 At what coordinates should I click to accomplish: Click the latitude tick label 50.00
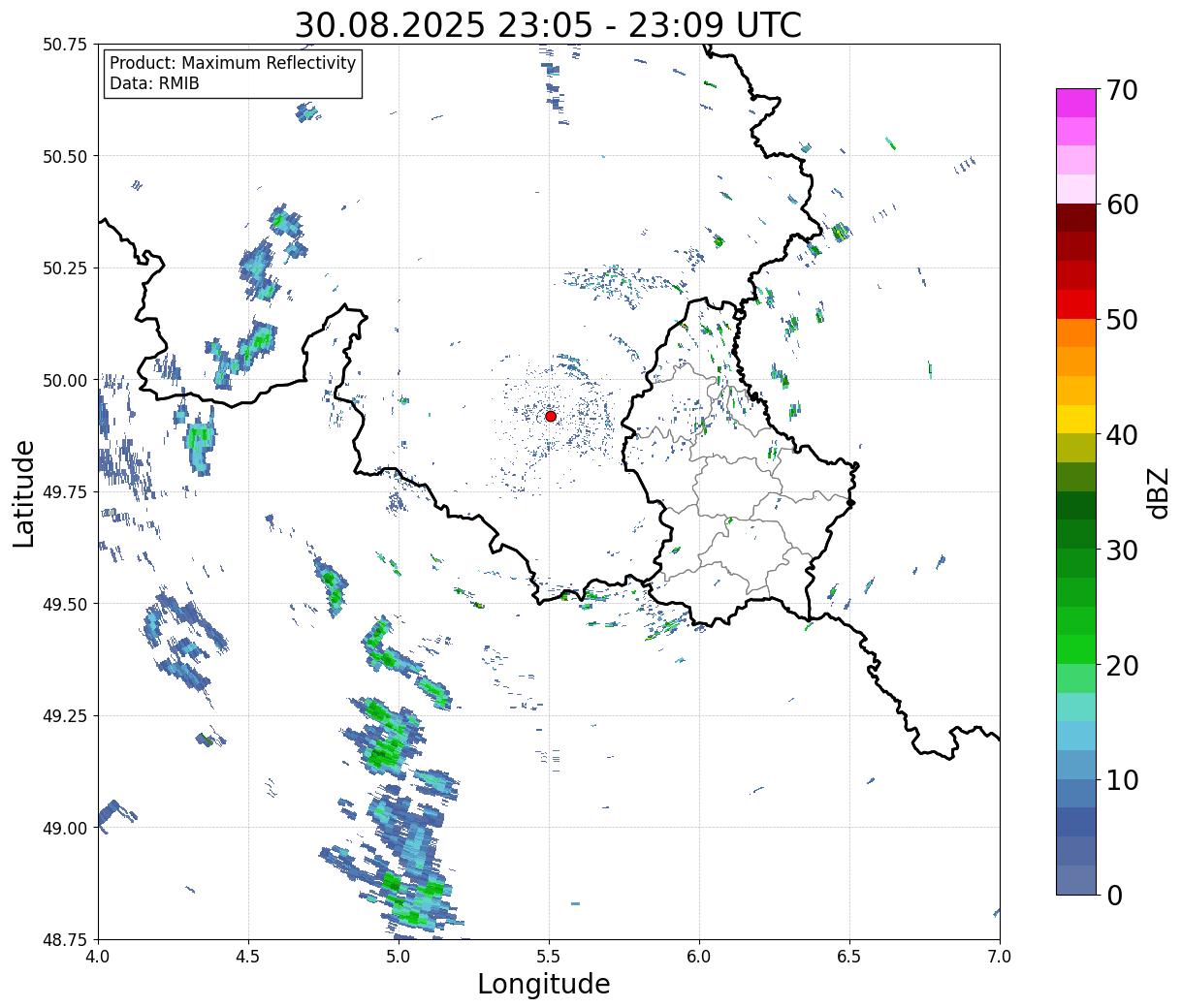click(x=65, y=380)
